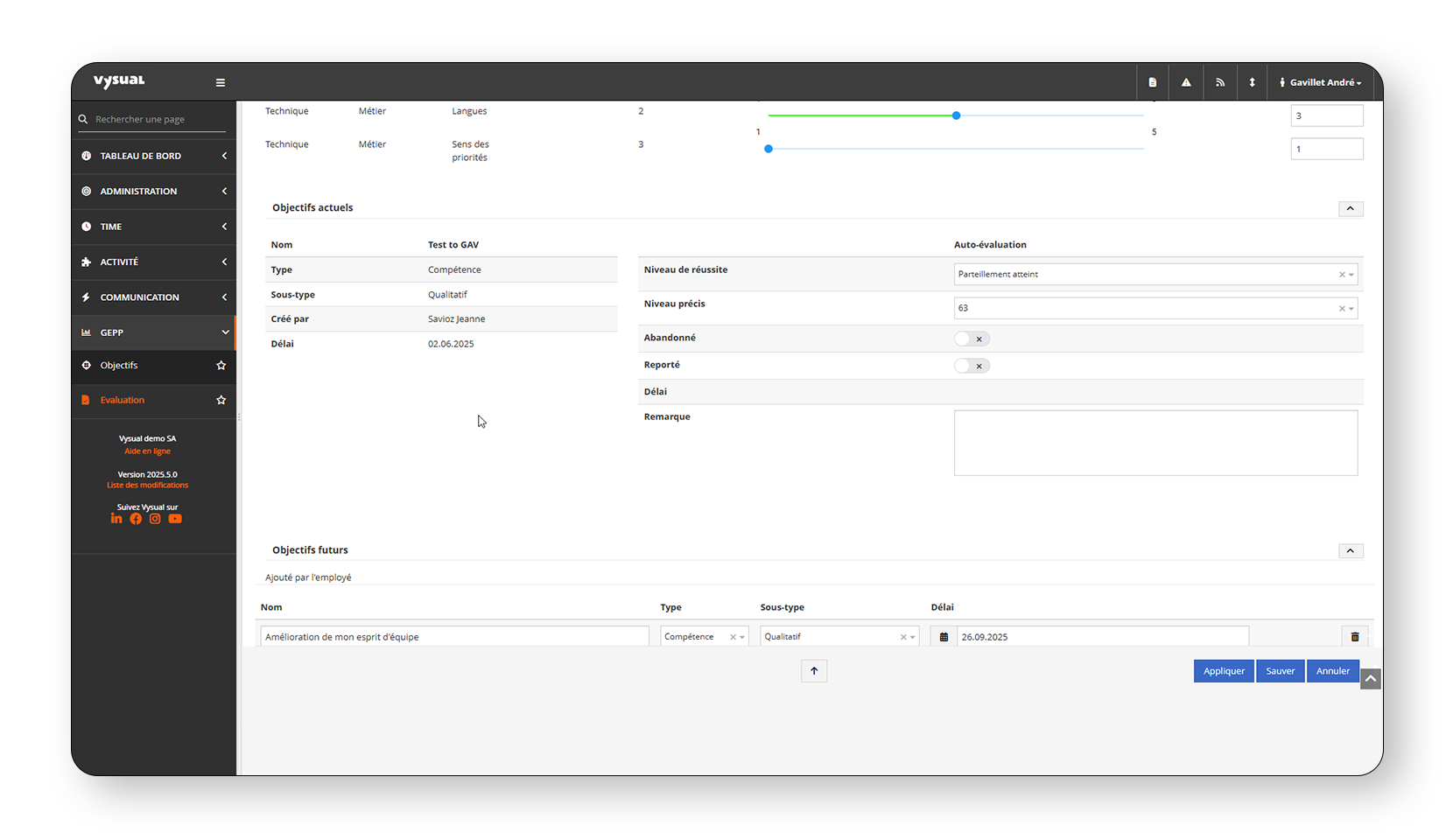Open Vysual Facebook icon
1453x840 pixels.
[136, 519]
